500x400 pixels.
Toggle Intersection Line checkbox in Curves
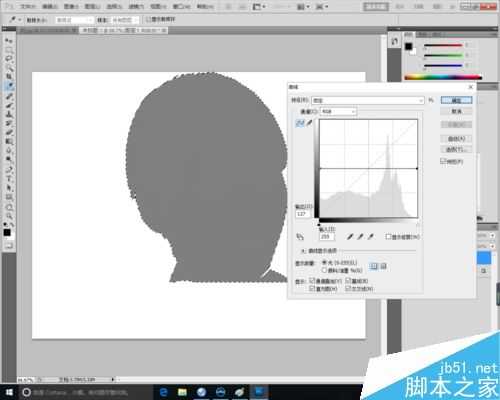pos(348,288)
